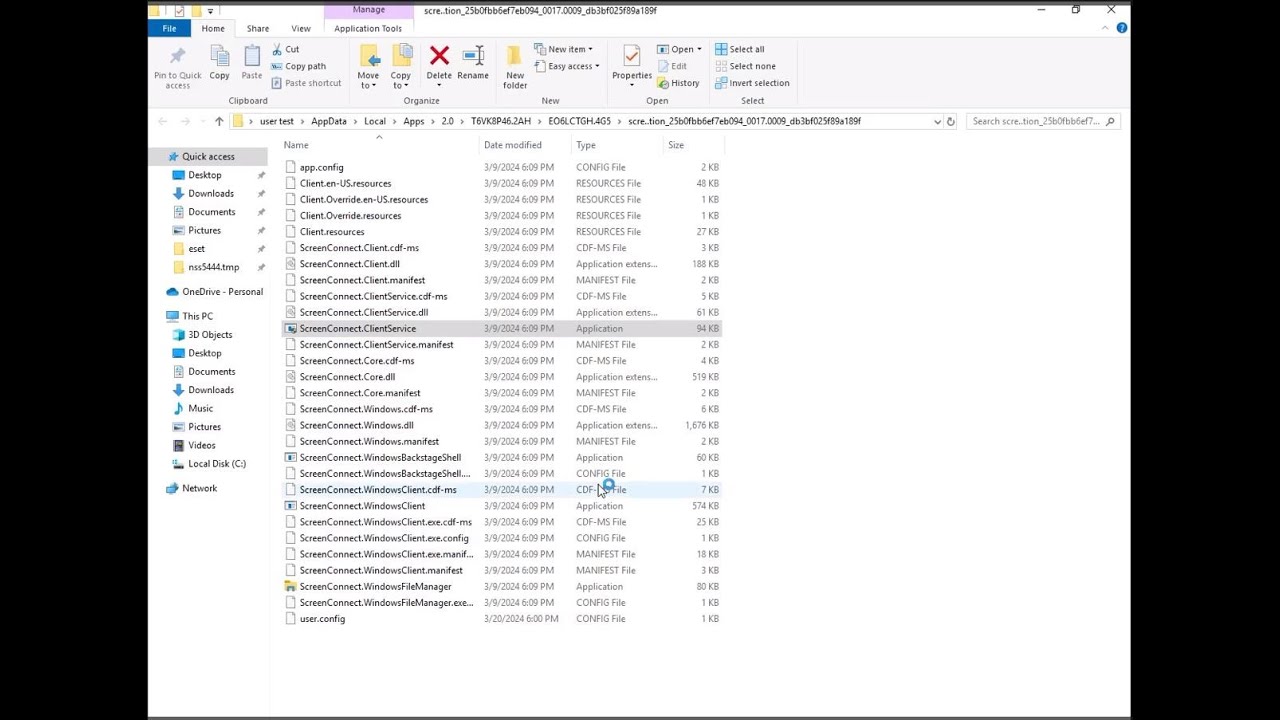
Task: Open Customize Quick Access Toolbar dropdown
Action: pyautogui.click(x=210, y=11)
